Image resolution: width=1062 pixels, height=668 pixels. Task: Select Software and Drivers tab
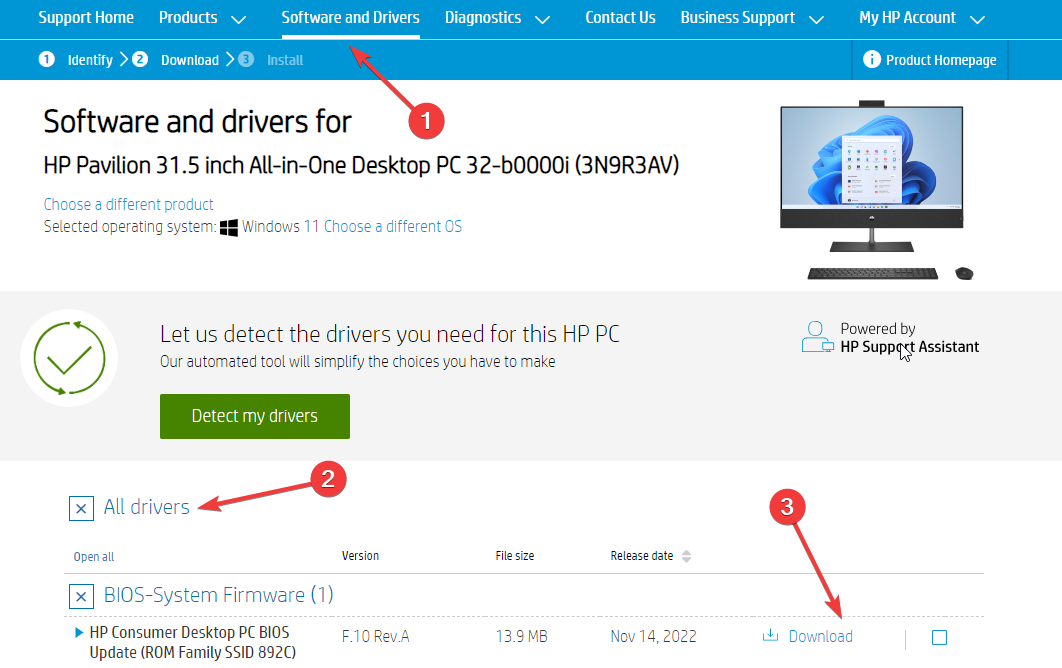point(350,18)
